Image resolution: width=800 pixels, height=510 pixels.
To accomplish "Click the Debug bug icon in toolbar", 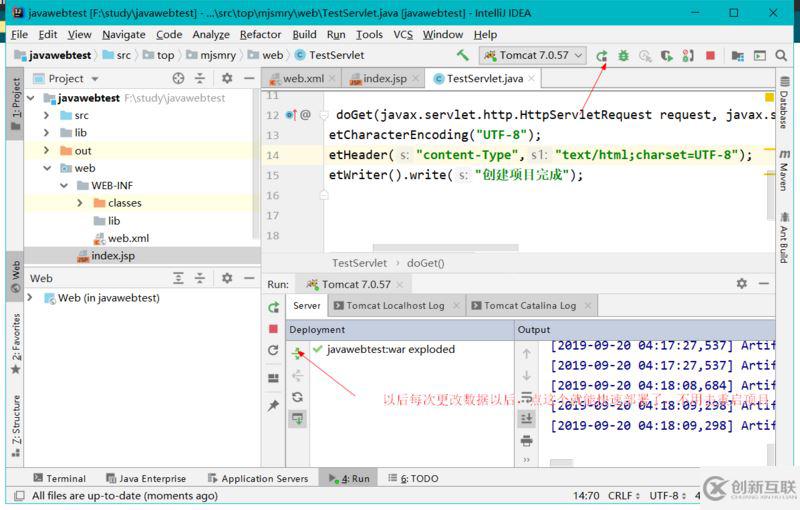I will (x=624, y=56).
